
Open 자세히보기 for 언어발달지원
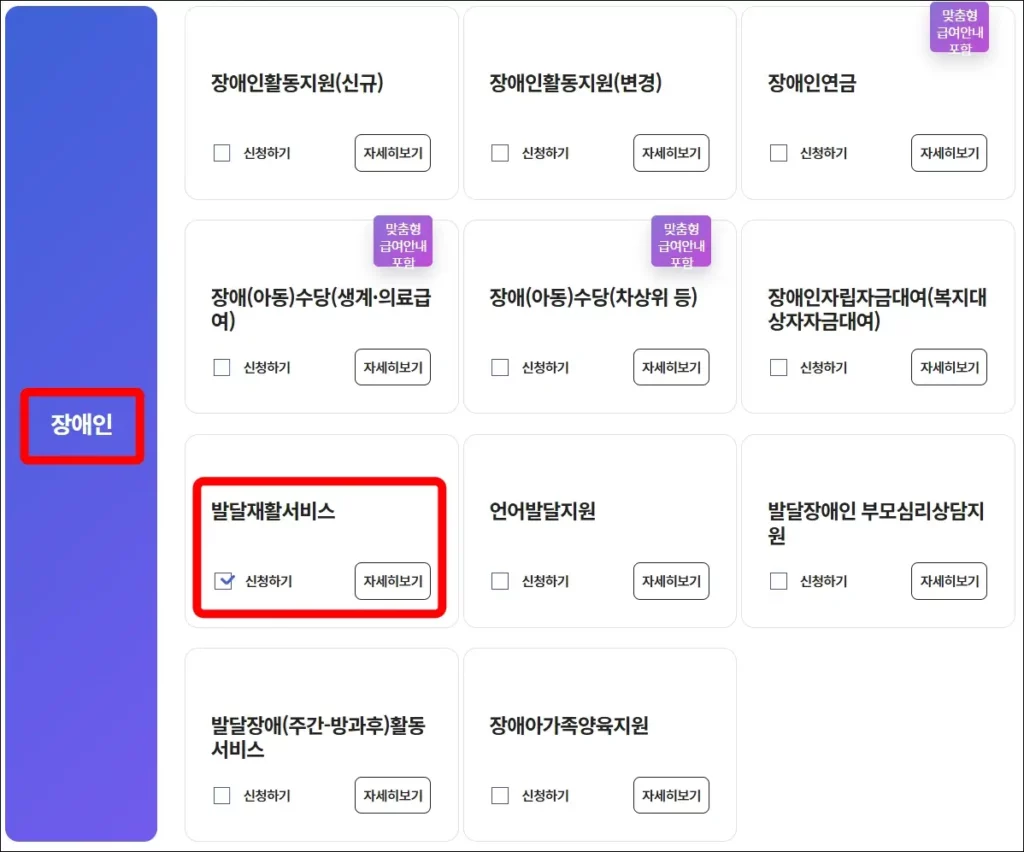(671, 580)
